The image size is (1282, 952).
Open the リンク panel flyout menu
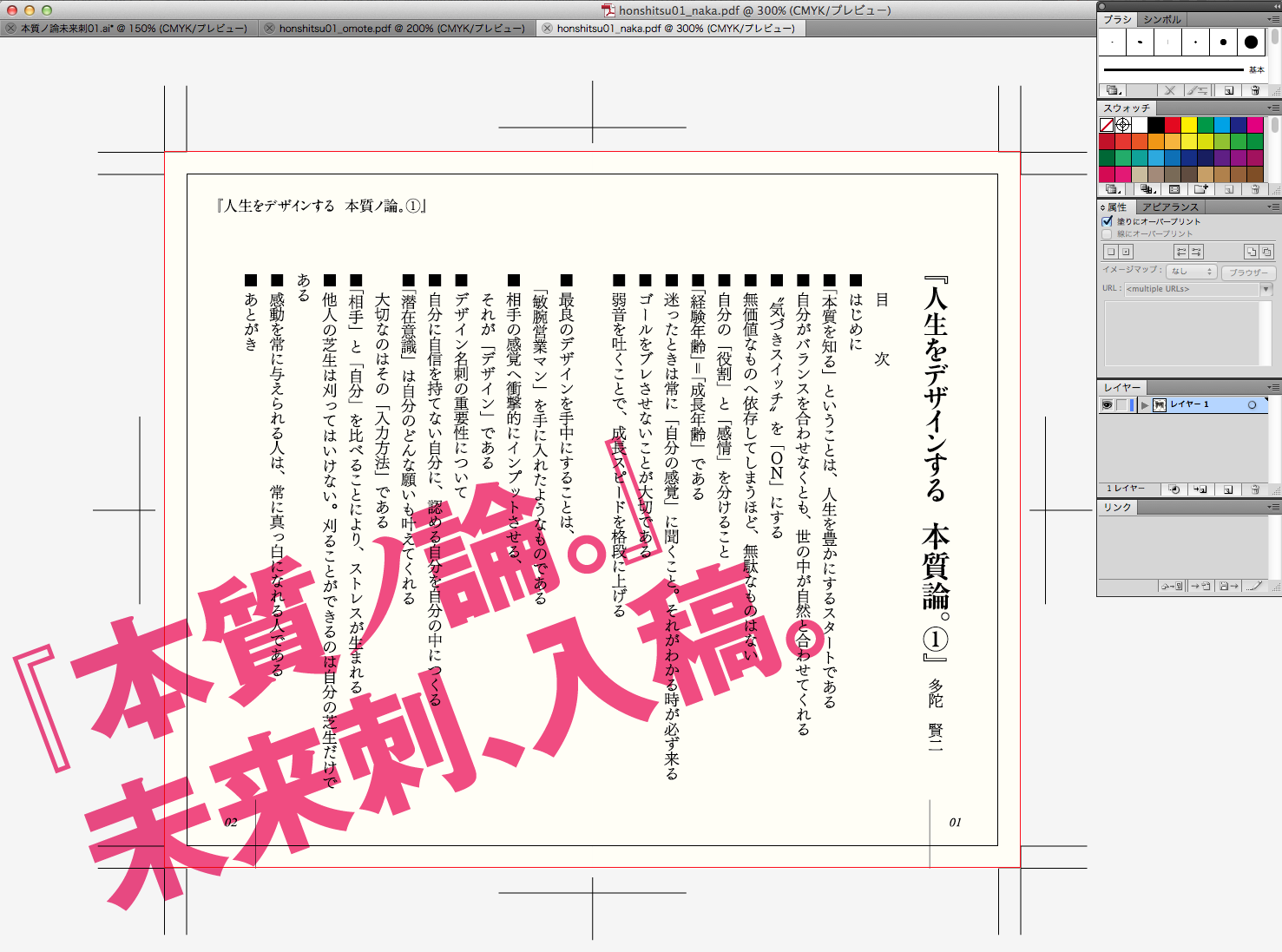(1273, 507)
